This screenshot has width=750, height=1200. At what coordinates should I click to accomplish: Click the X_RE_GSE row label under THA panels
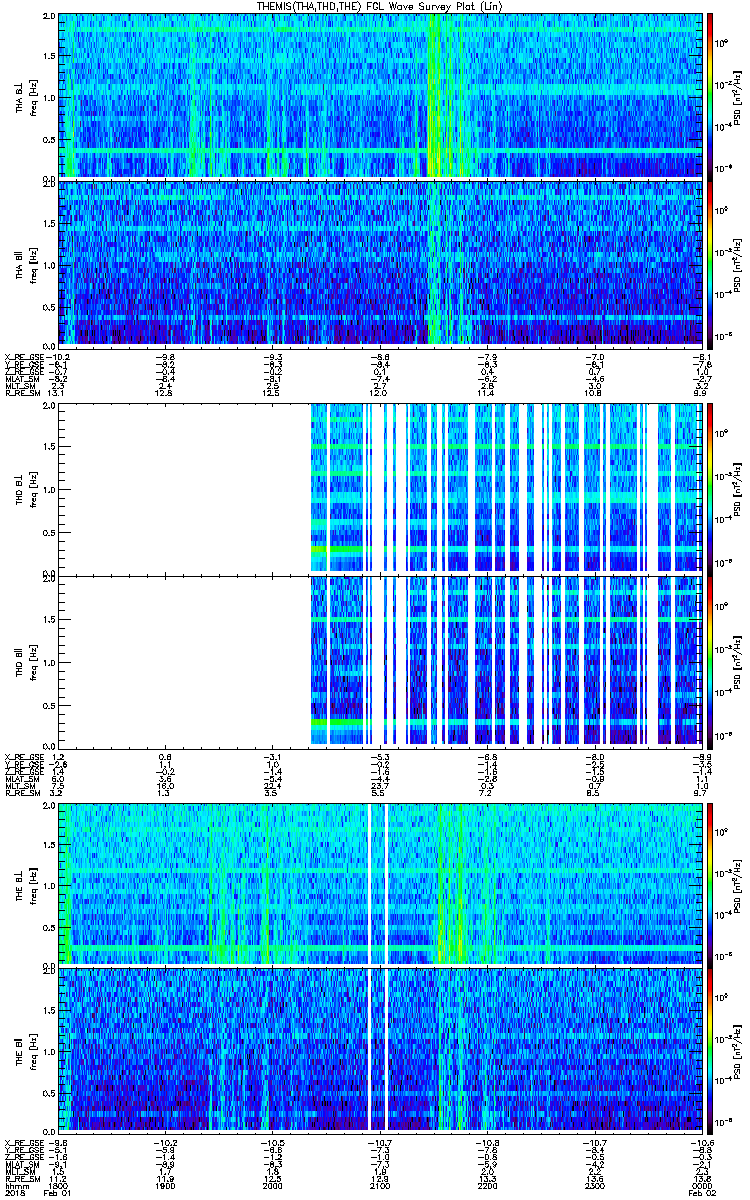pos(24,355)
